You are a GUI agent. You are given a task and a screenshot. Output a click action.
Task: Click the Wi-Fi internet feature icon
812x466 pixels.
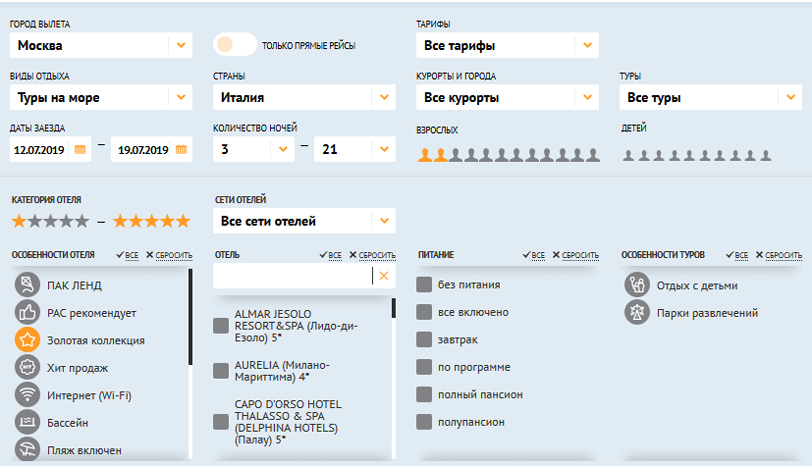[27, 395]
